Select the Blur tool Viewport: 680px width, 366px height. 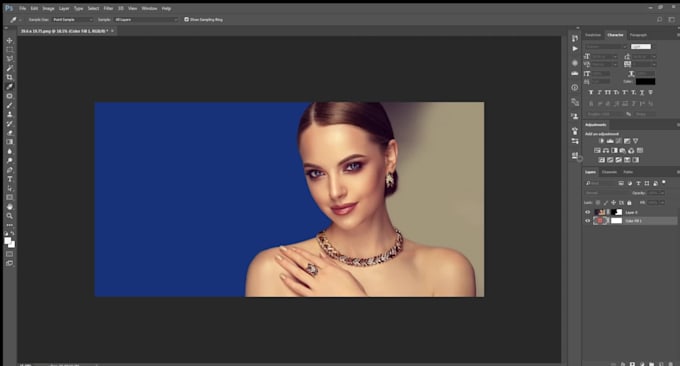10,151
